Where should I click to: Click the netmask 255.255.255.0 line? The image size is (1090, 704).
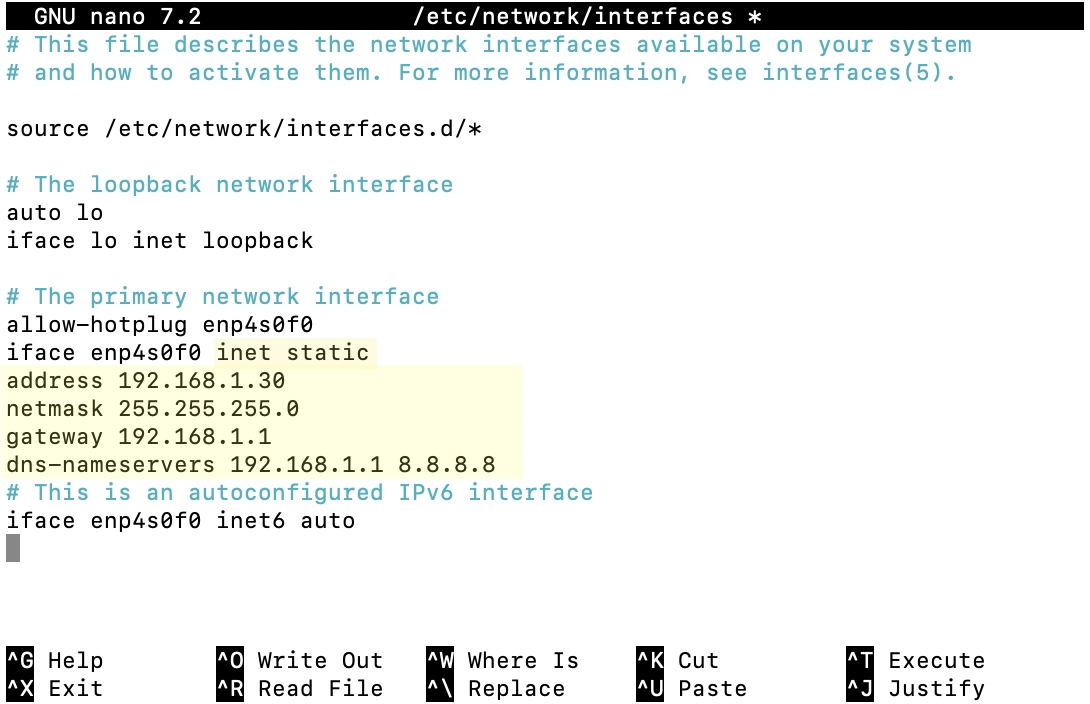click(x=153, y=408)
